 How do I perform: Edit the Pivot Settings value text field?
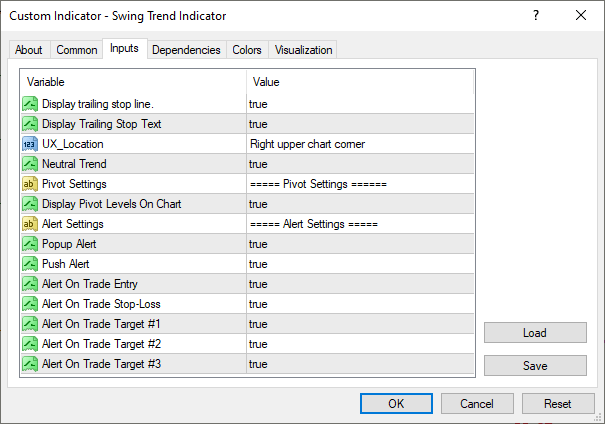[x=360, y=184]
